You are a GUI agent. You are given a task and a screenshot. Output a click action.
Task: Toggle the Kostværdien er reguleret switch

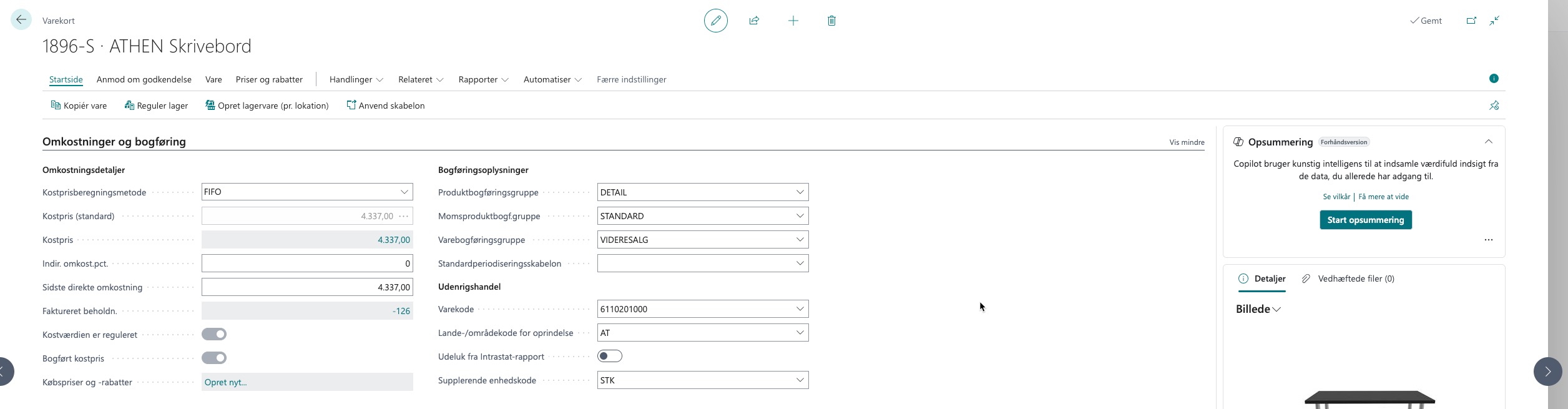tap(214, 334)
